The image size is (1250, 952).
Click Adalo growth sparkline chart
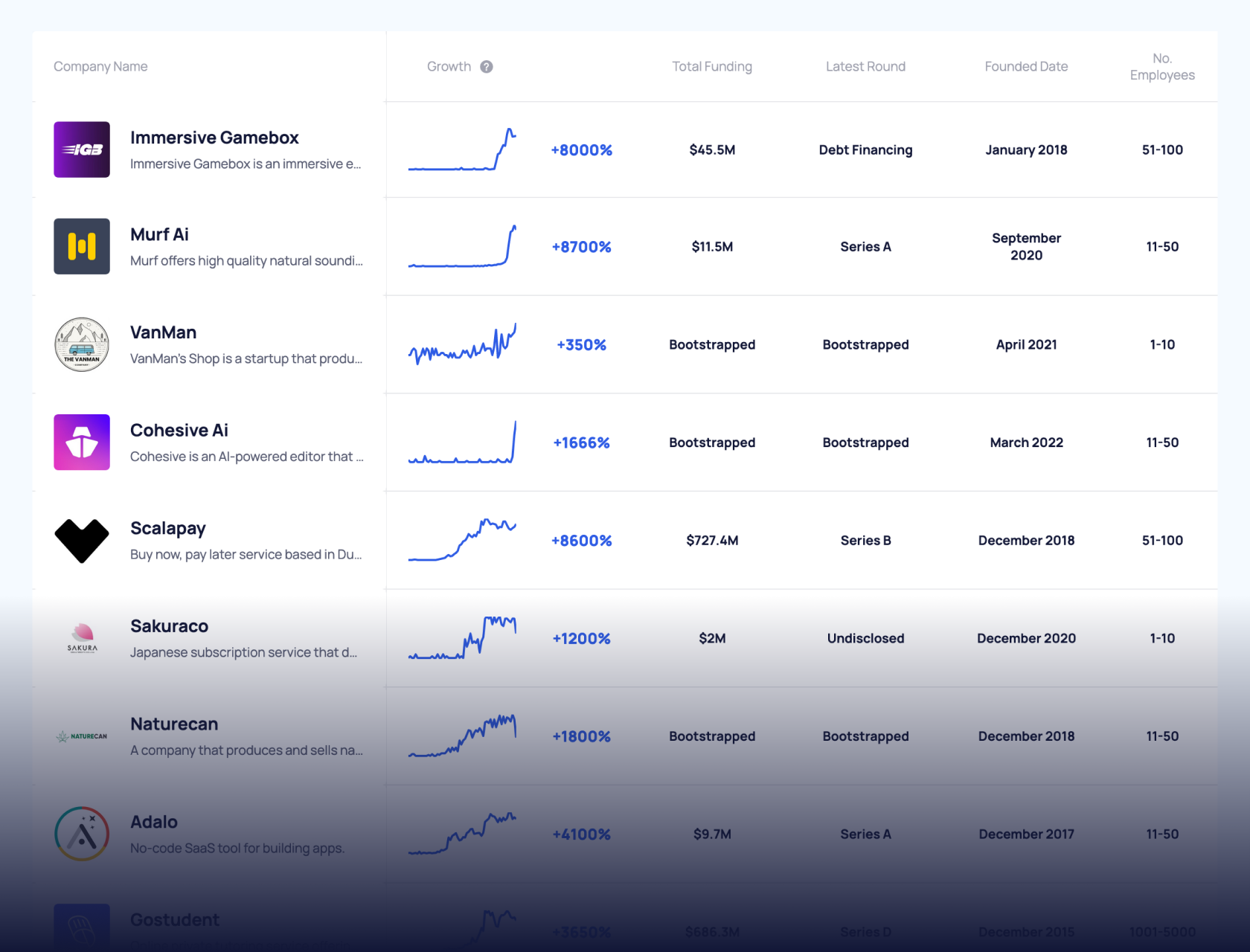click(462, 834)
